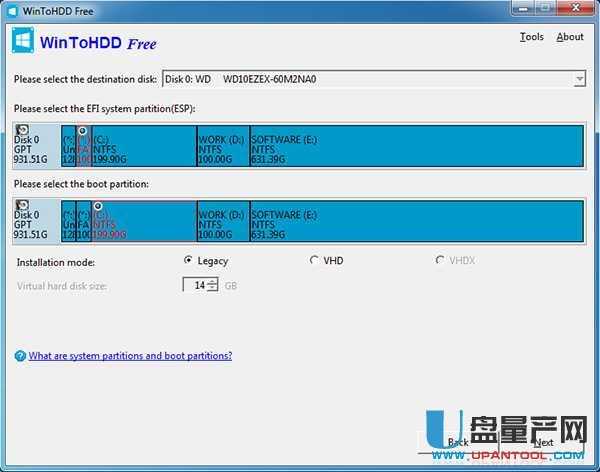Click 'Disk 0 GPT 931.51G' label in boot row
600x472 pixels.
(31, 225)
